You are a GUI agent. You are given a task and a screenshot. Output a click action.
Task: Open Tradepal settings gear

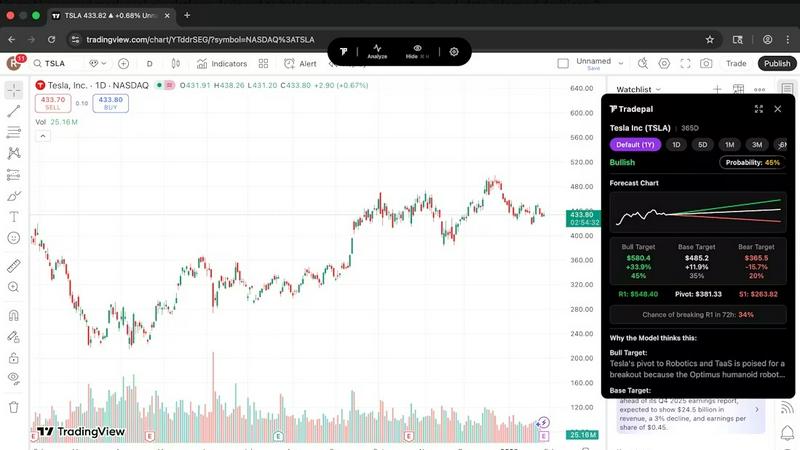[454, 52]
